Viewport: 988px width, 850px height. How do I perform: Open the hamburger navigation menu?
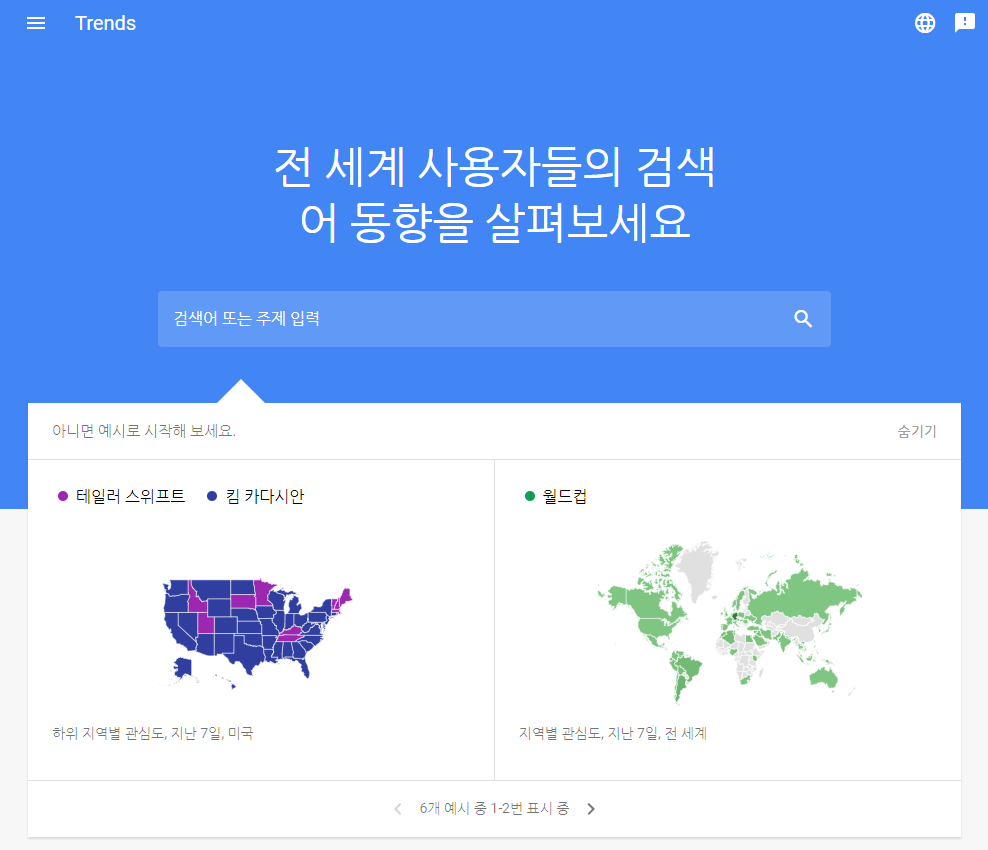pyautogui.click(x=36, y=23)
